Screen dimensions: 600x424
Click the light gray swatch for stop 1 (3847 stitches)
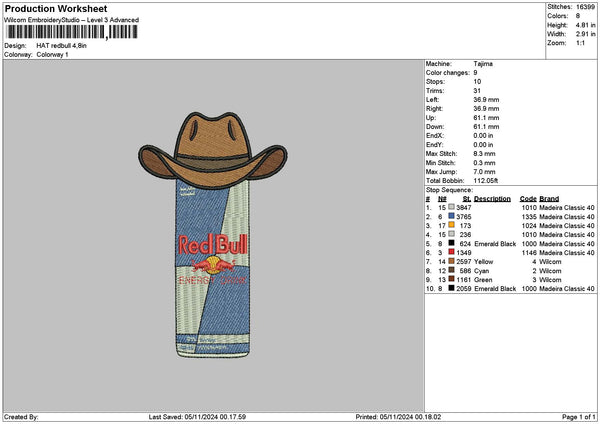[452, 207]
